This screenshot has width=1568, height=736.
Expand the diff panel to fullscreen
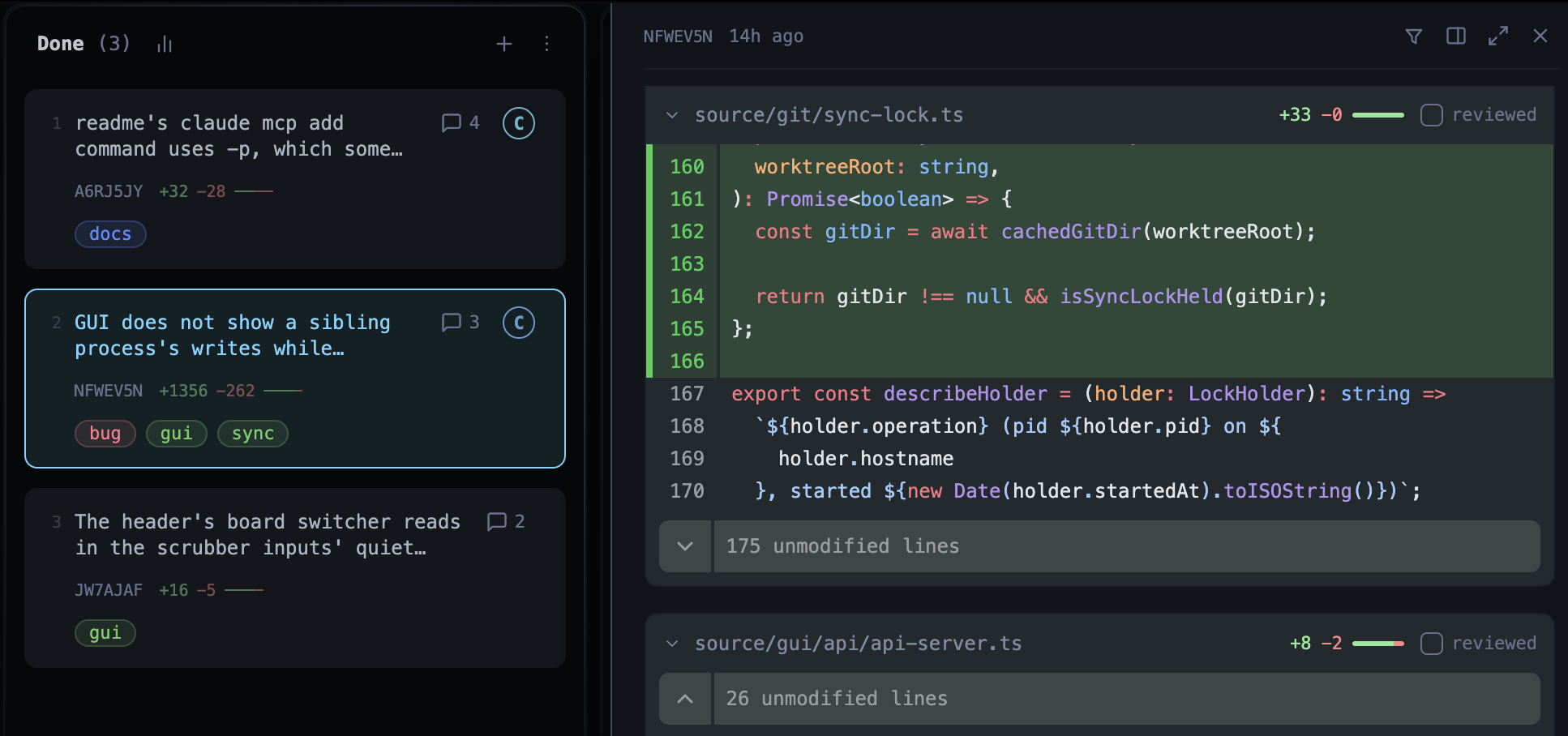(x=1498, y=36)
